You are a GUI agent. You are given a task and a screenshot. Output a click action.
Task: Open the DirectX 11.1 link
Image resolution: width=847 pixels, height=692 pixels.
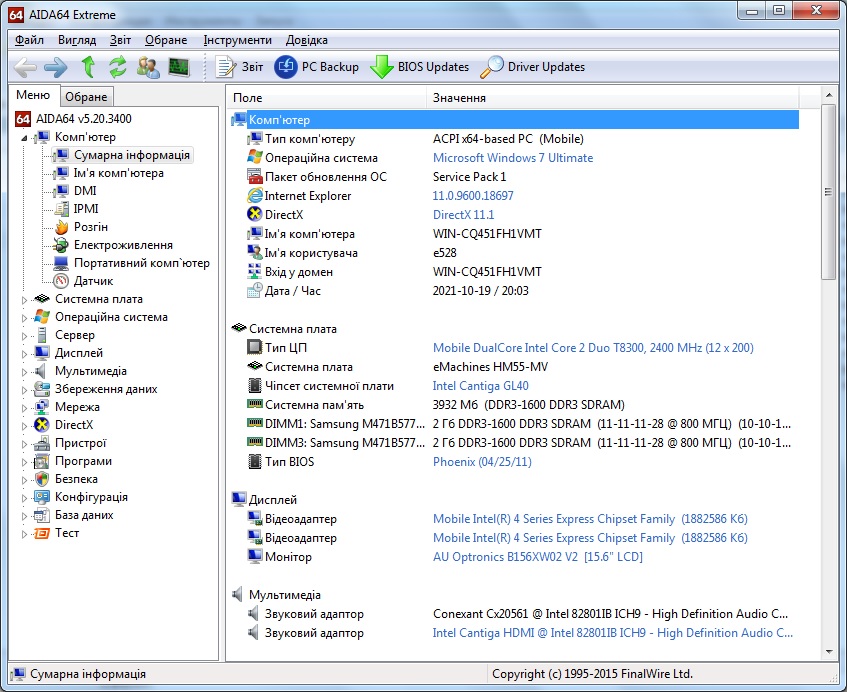pyautogui.click(x=463, y=214)
